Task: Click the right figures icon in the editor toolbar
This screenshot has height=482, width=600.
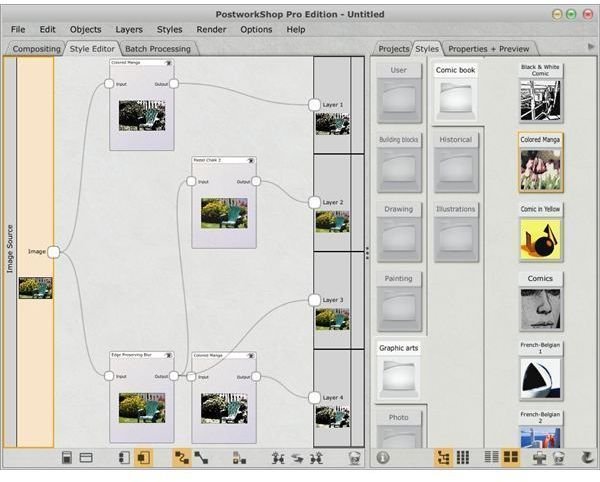Action: click(x=316, y=458)
